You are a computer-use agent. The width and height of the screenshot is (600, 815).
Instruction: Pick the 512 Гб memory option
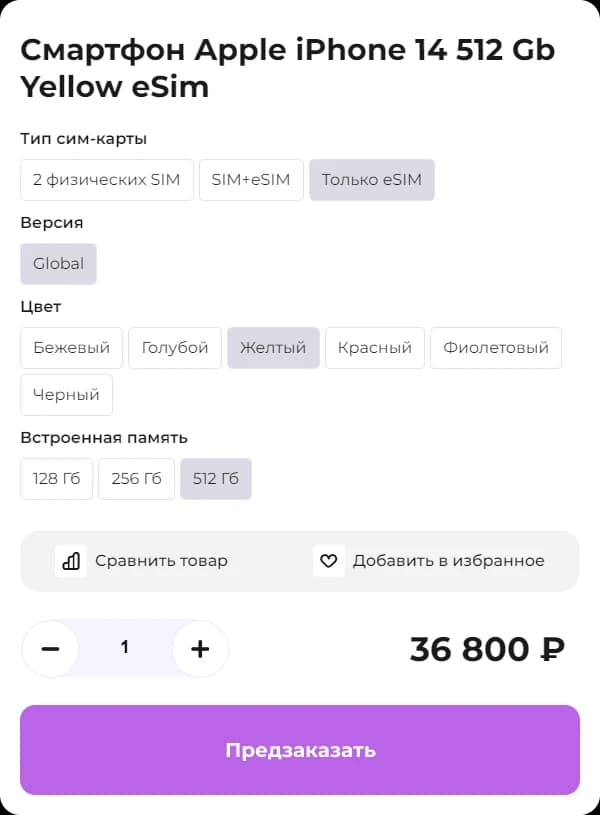tap(216, 479)
